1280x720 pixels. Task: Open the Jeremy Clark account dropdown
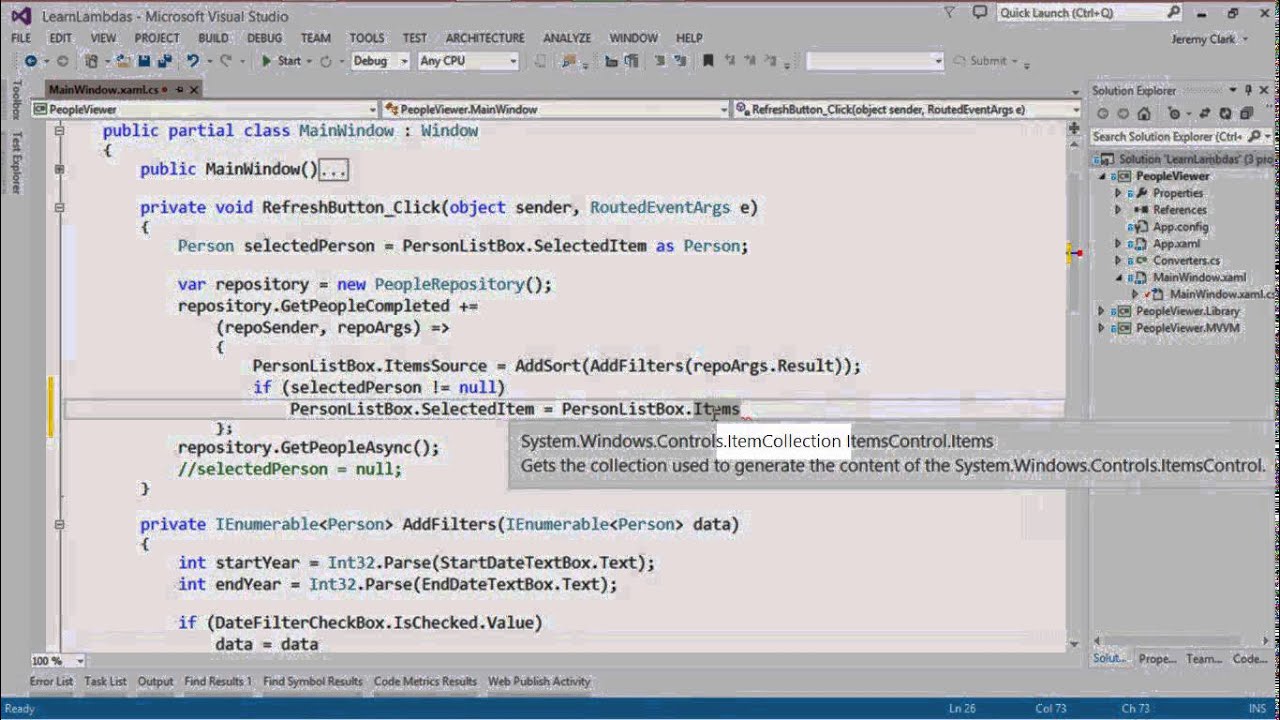point(1212,39)
